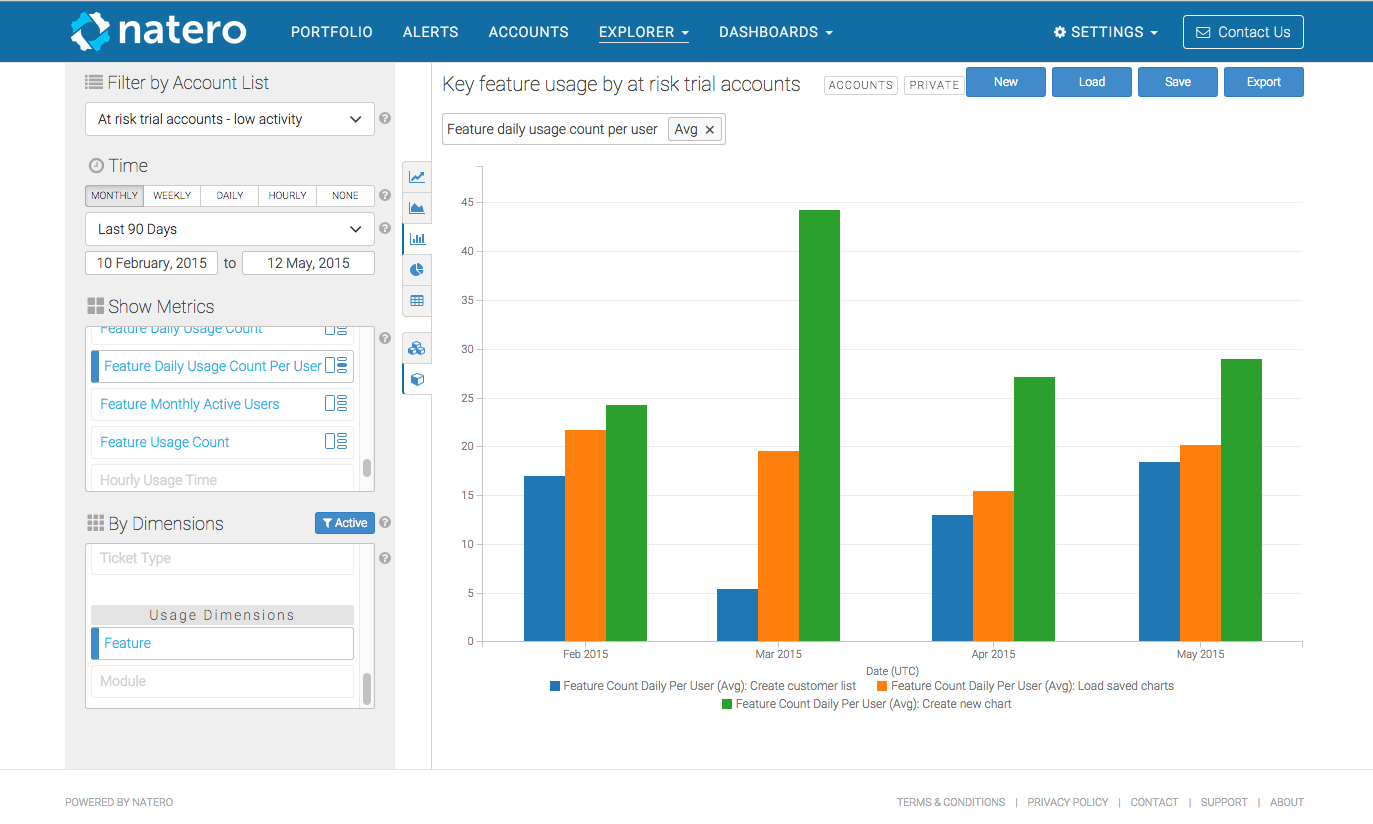The width and height of the screenshot is (1373, 824).
Task: Set time granularity to DAILY
Action: (230, 196)
